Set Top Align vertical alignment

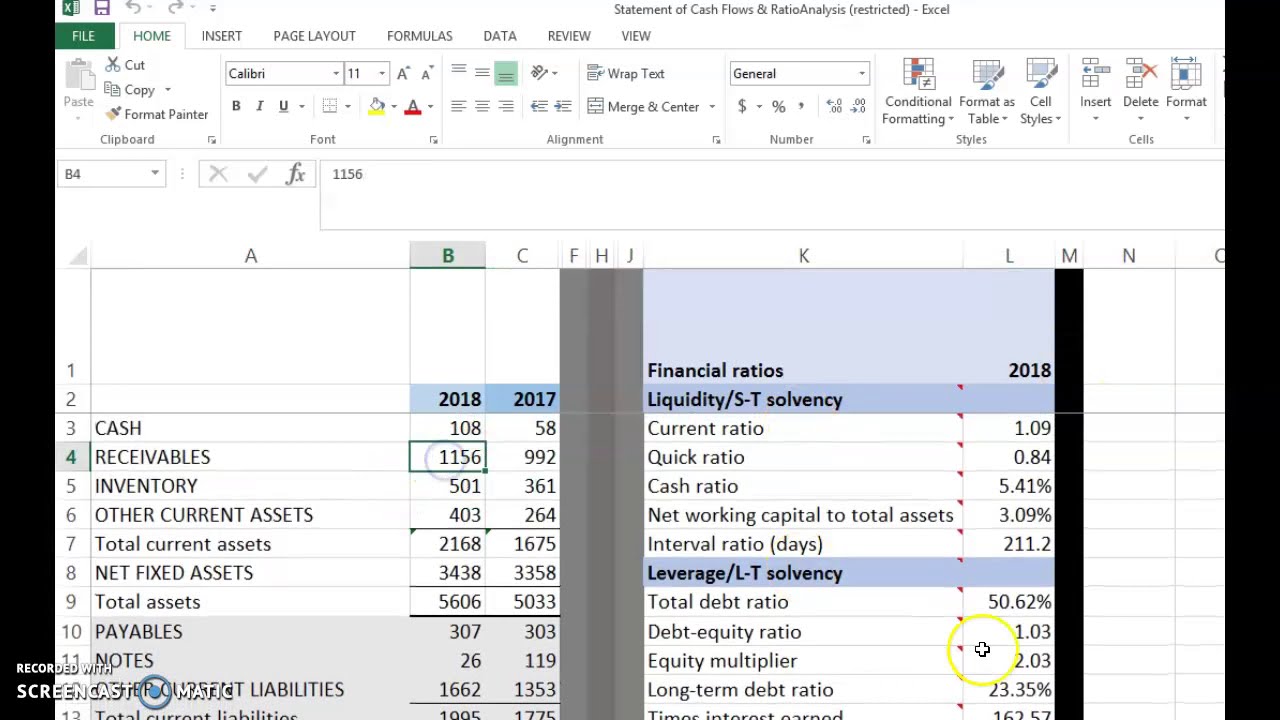458,73
